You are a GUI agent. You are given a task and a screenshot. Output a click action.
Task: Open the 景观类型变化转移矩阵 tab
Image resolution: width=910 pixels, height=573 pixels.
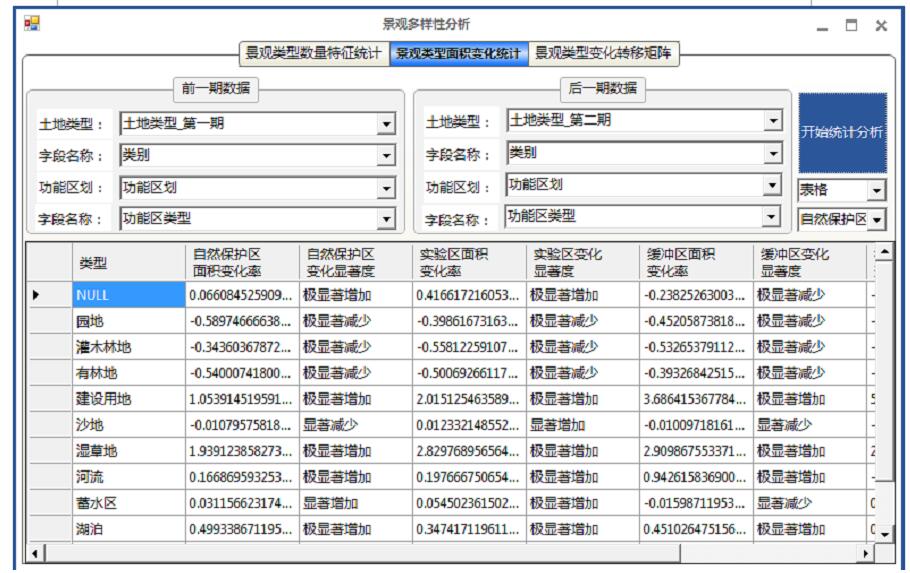click(603, 54)
